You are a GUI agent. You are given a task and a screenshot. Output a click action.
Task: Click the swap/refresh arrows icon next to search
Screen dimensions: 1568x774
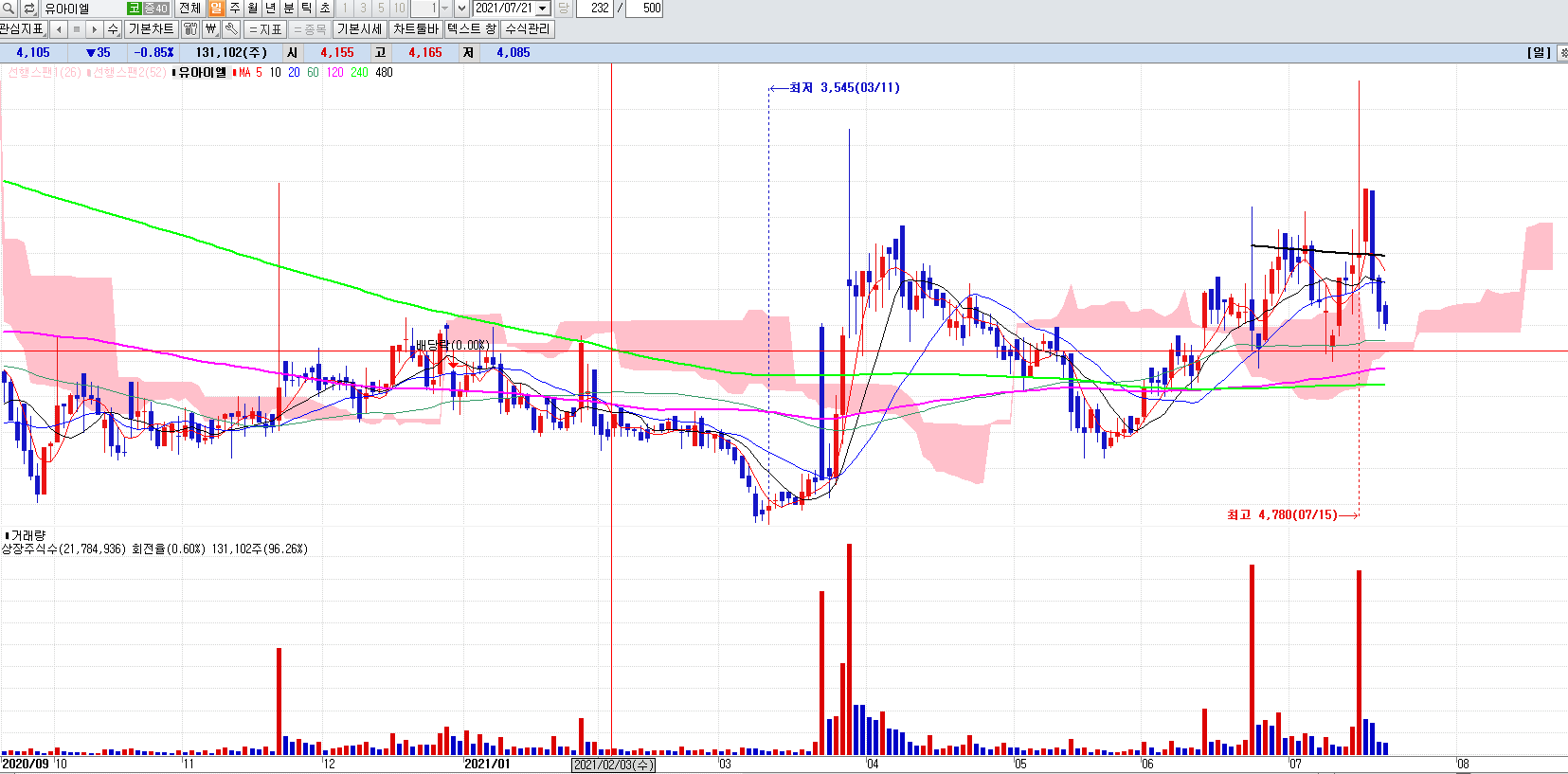pyautogui.click(x=29, y=9)
